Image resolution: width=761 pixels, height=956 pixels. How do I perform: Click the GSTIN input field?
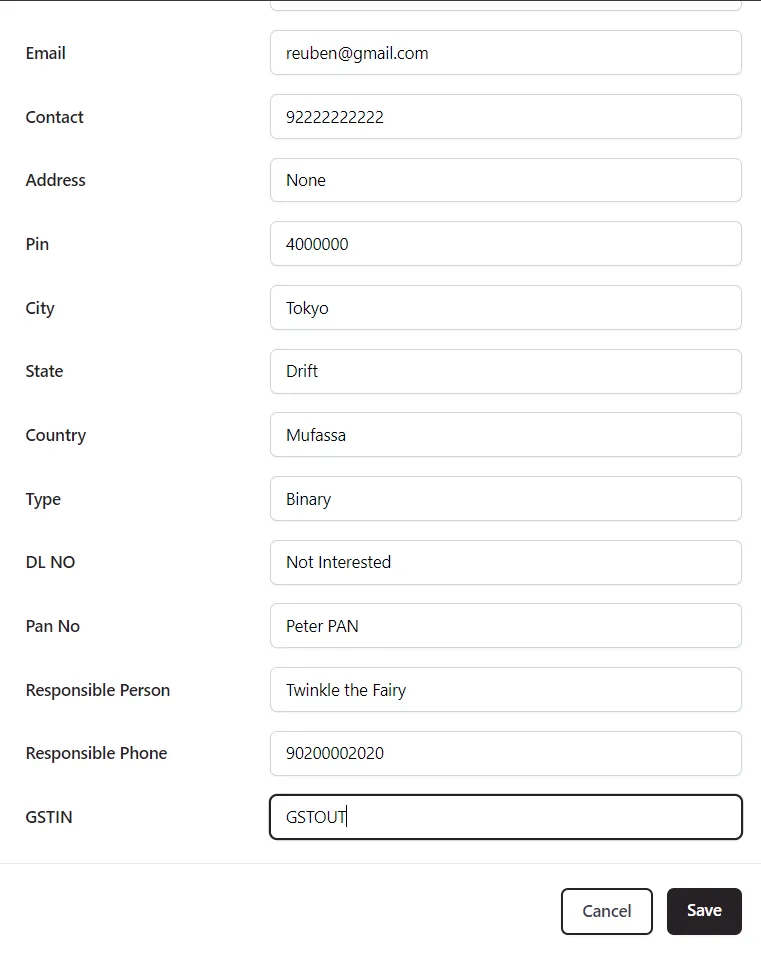point(505,817)
